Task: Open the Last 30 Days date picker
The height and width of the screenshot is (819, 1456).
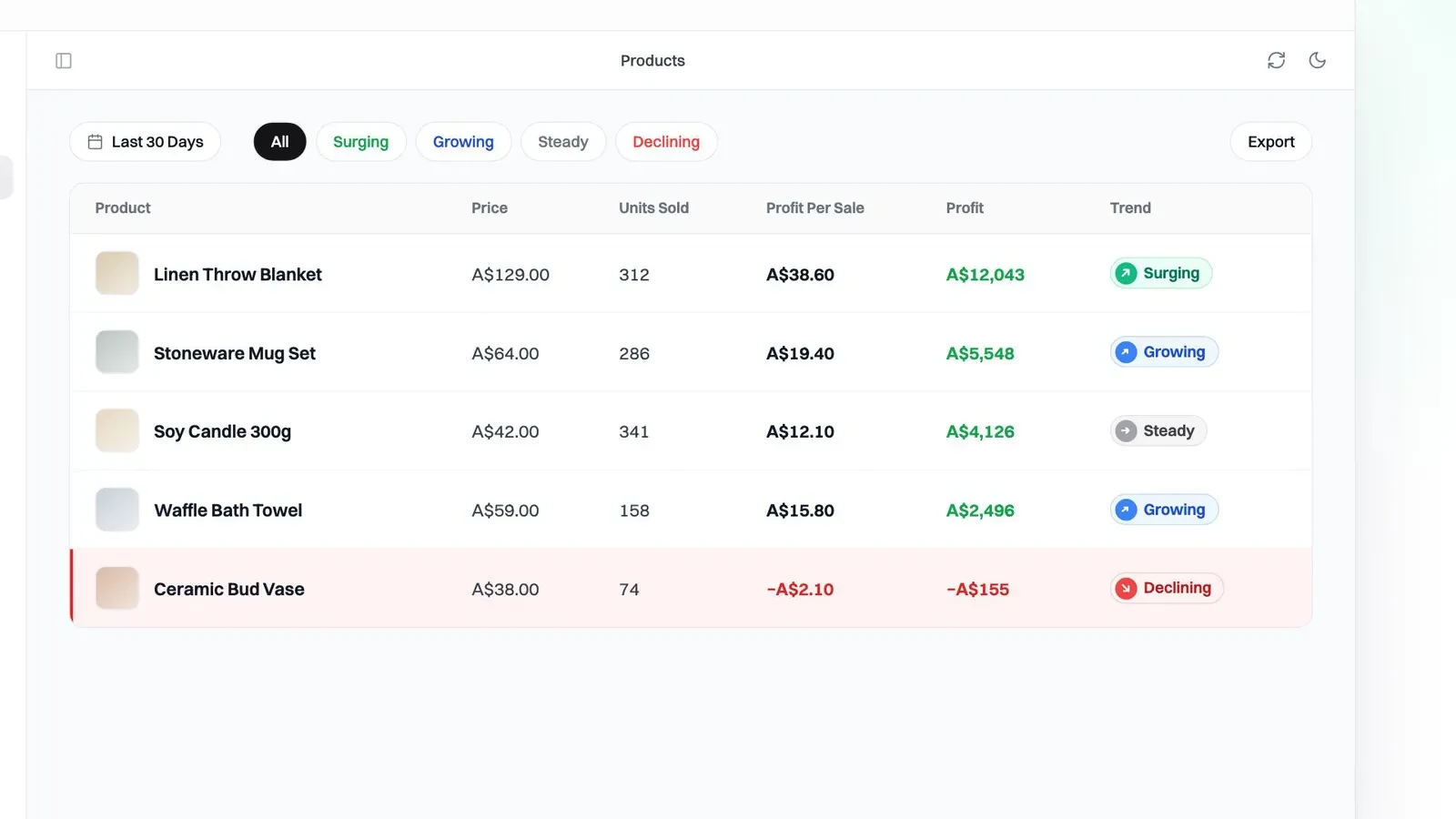Action: (145, 142)
